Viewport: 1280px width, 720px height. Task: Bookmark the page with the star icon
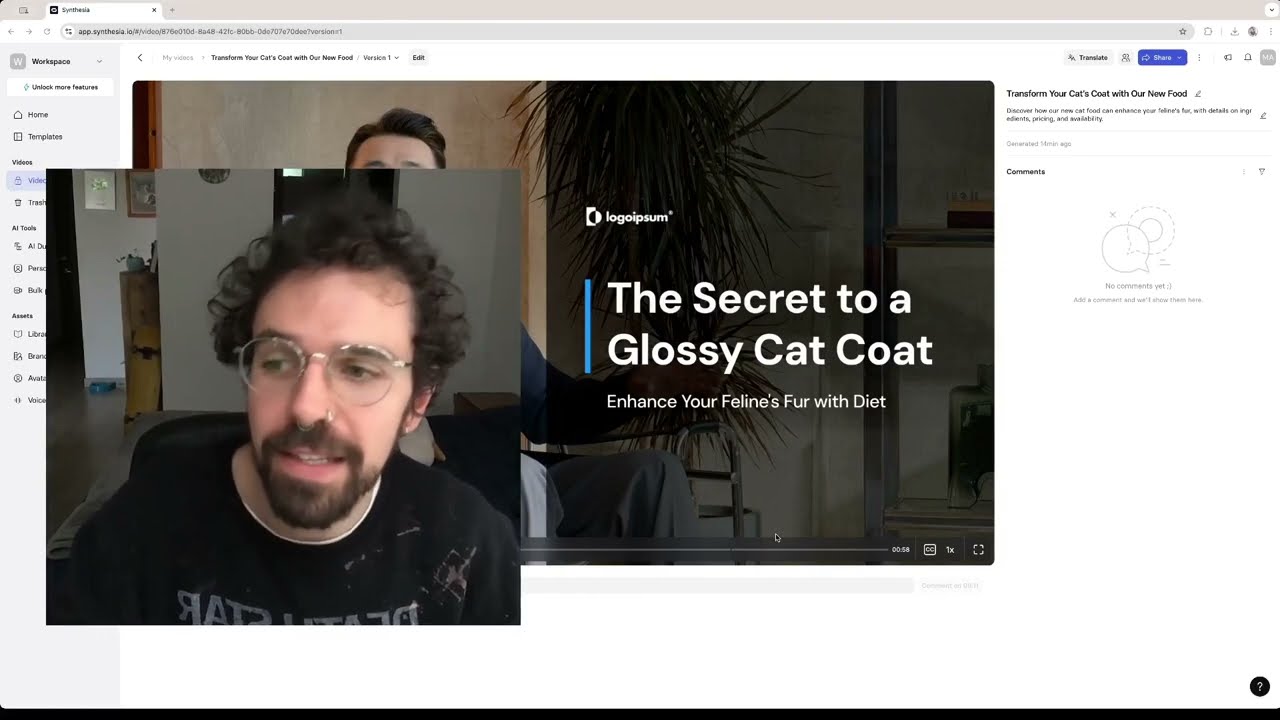(1183, 31)
